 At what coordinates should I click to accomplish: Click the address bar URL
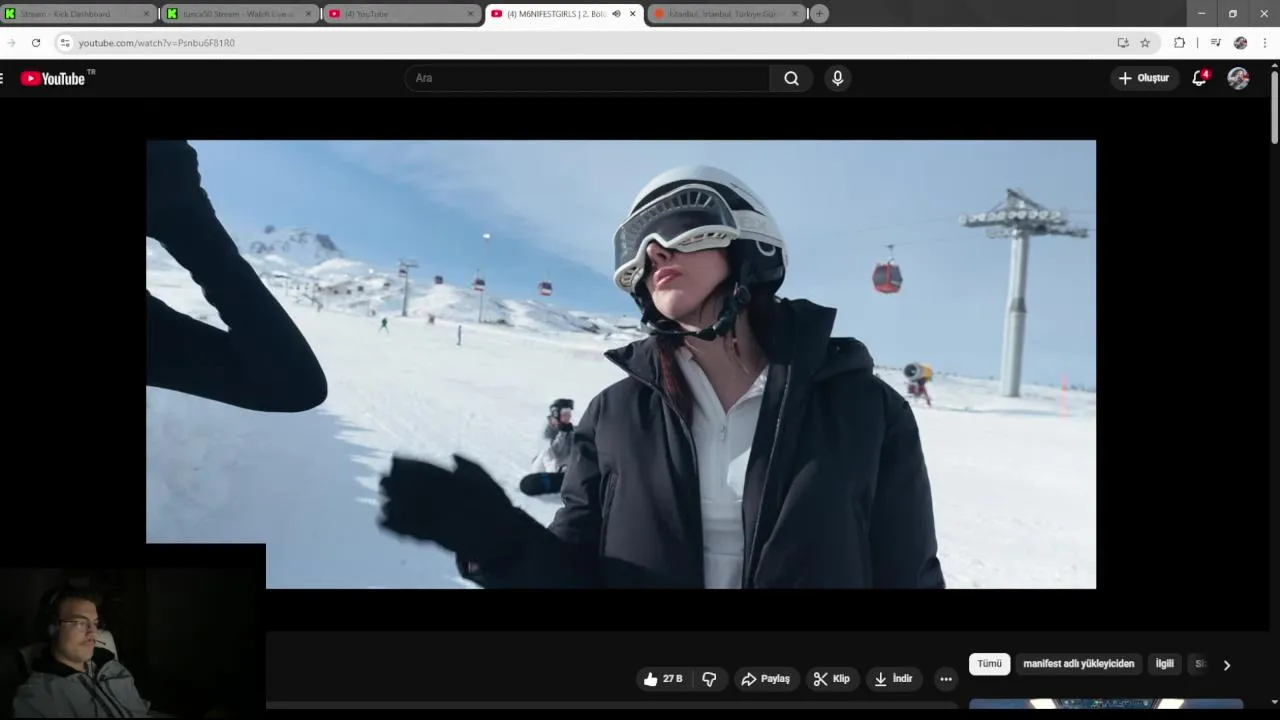pyautogui.click(x=157, y=43)
